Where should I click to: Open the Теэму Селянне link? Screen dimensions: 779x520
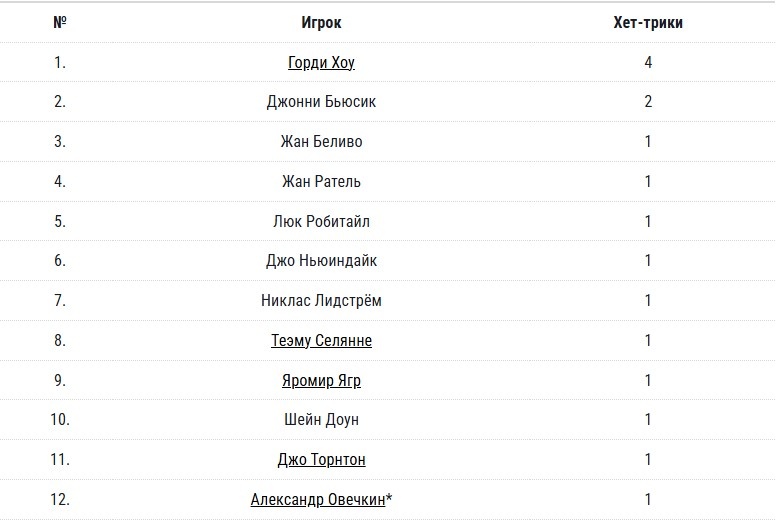click(321, 340)
